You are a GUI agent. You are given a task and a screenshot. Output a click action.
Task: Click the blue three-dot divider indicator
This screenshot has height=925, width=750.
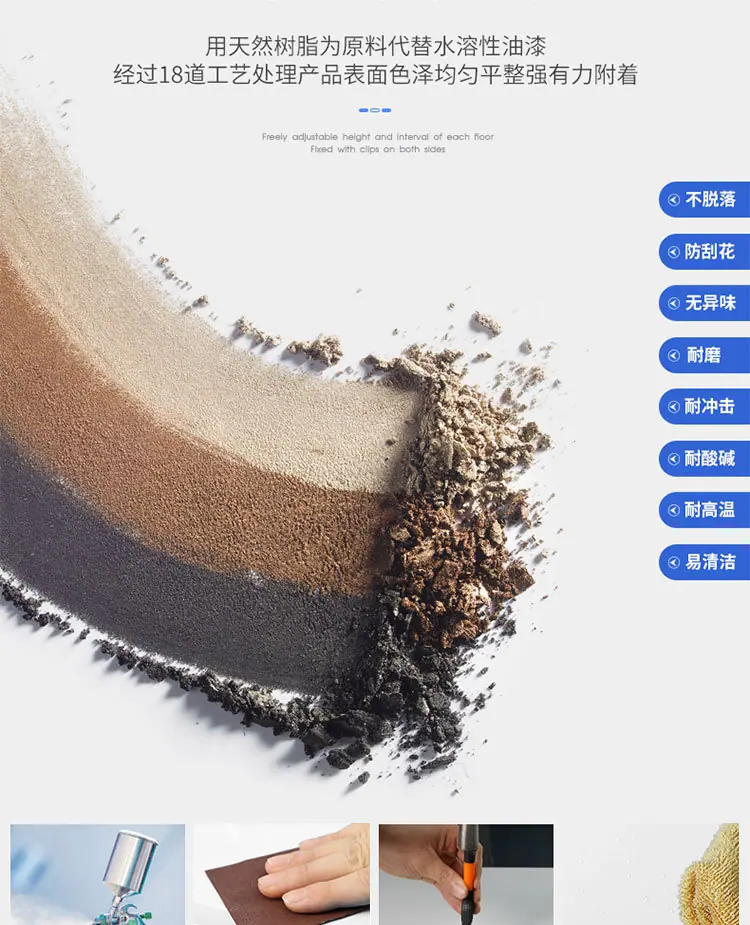click(375, 110)
